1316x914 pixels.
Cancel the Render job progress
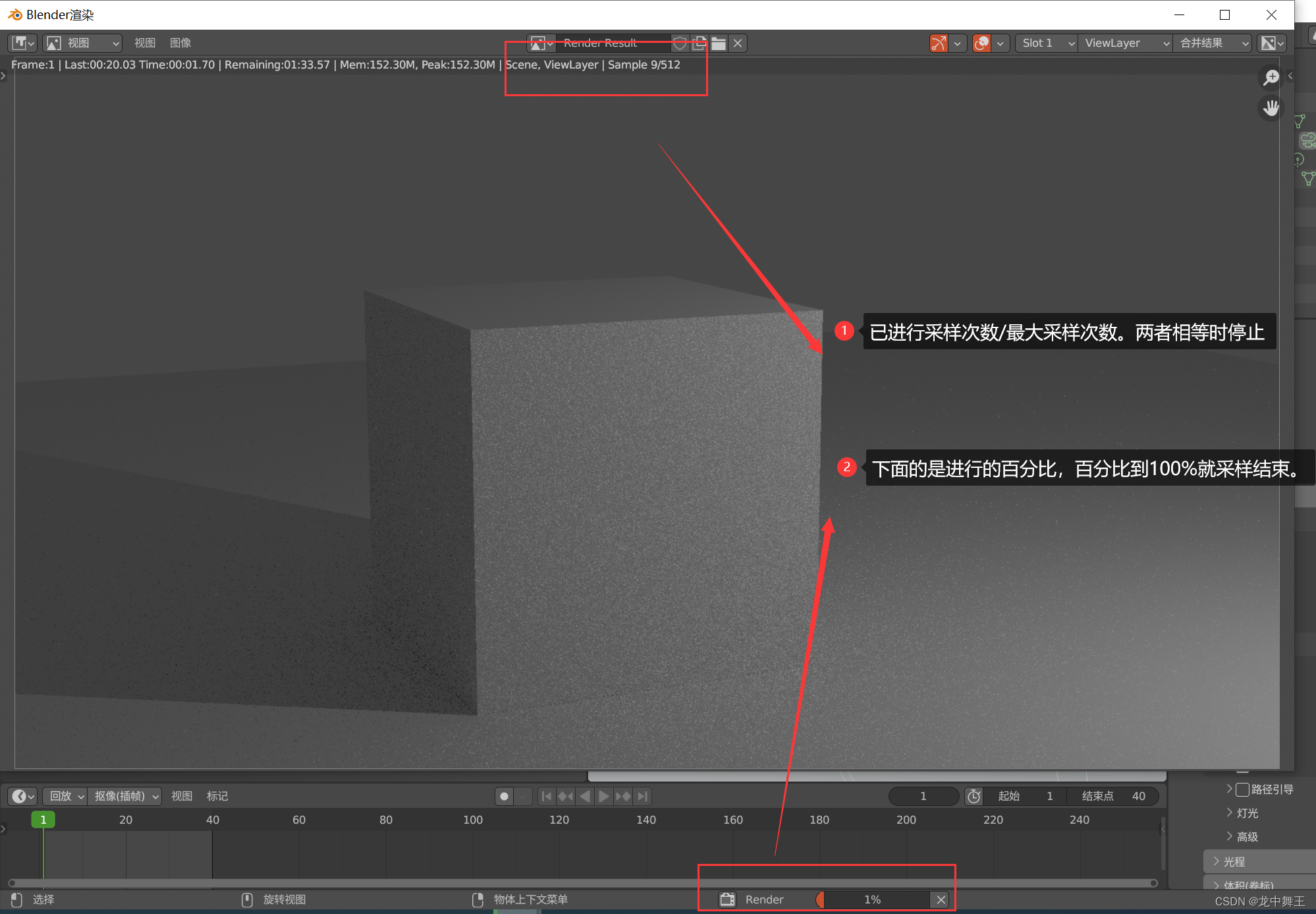pos(941,900)
